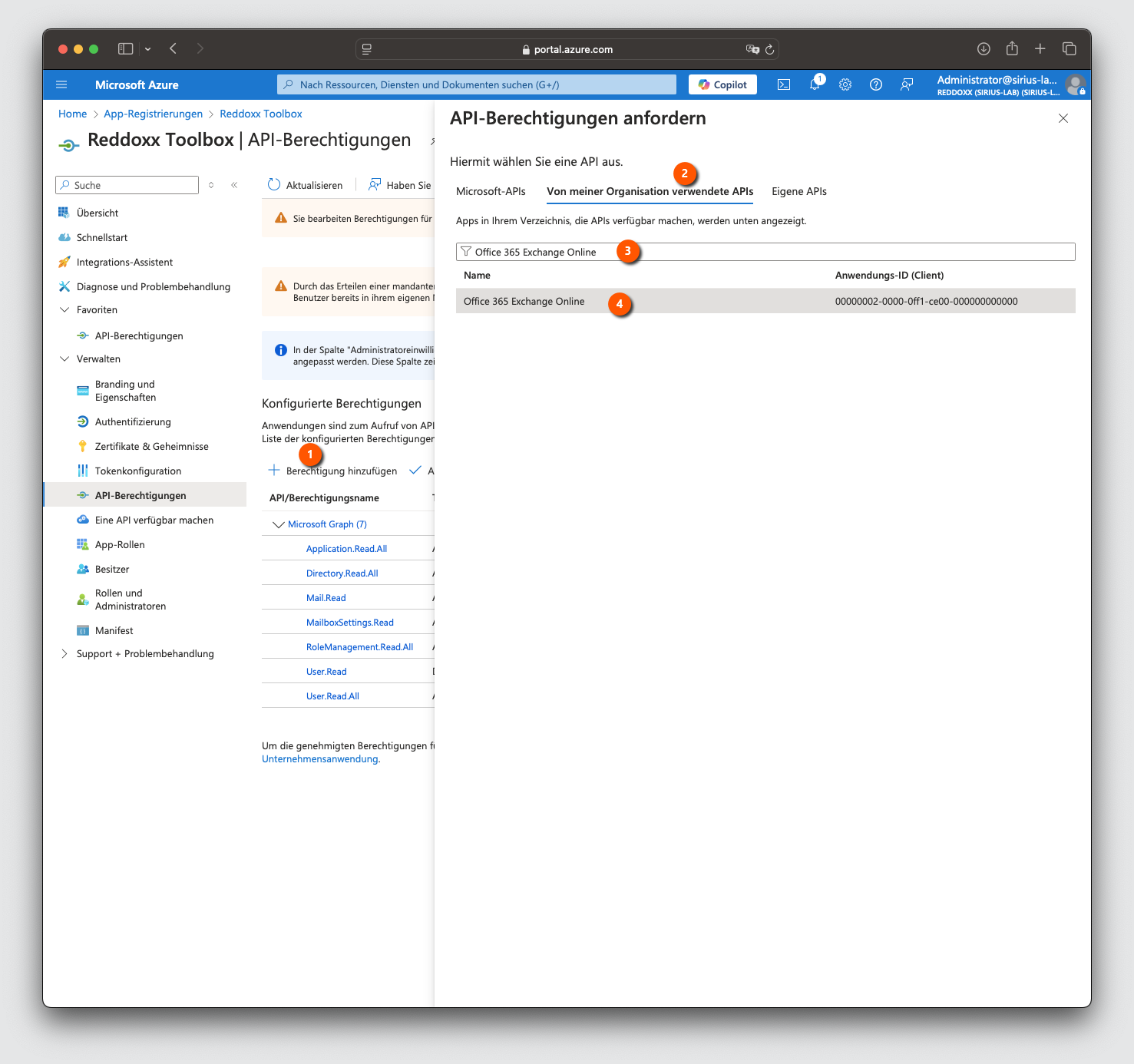Image resolution: width=1134 pixels, height=1064 pixels.
Task: Open App-Registrierungen breadcrumb
Action: click(153, 114)
